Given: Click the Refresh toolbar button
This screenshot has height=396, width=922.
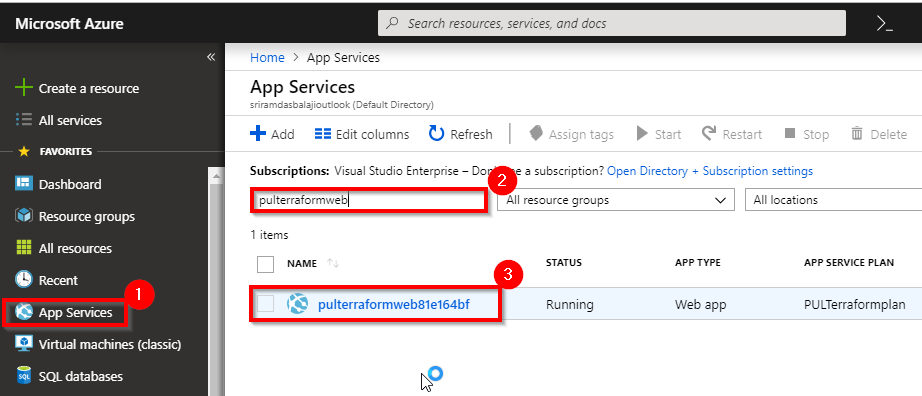Looking at the screenshot, I should coord(460,134).
